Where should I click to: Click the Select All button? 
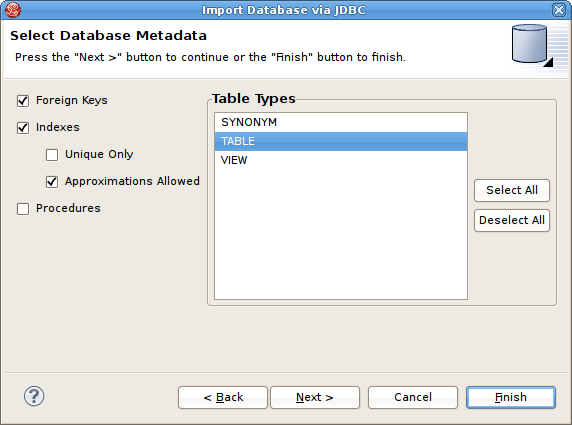(x=512, y=190)
